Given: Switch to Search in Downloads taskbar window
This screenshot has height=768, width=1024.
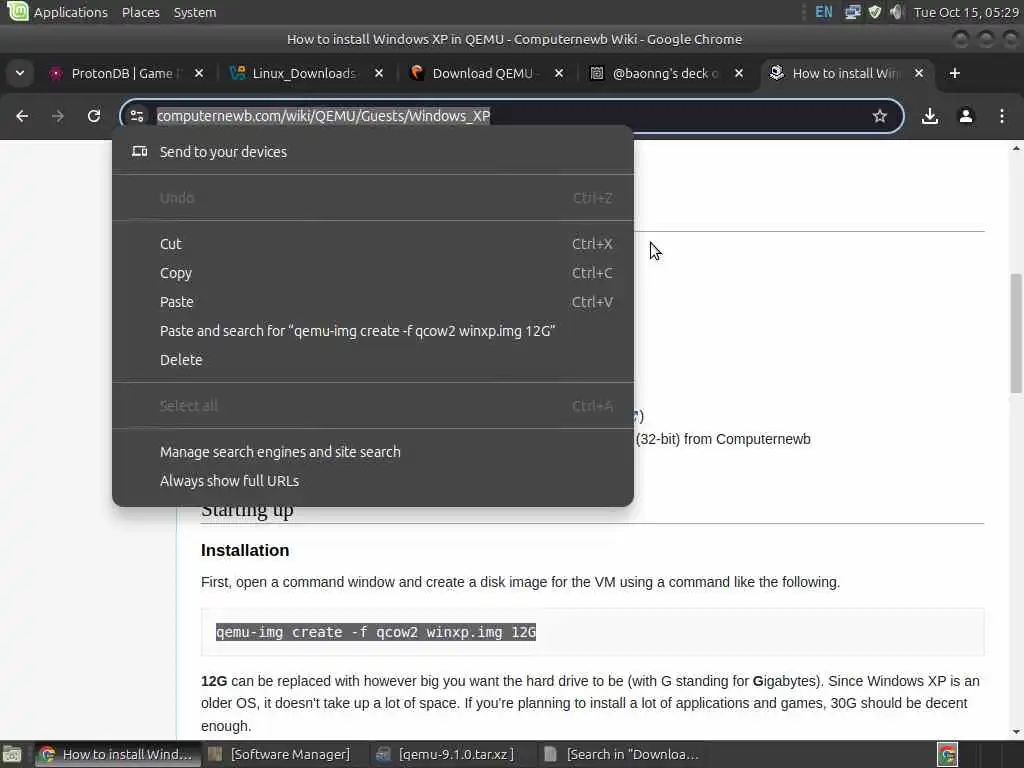Looking at the screenshot, I should [x=622, y=754].
